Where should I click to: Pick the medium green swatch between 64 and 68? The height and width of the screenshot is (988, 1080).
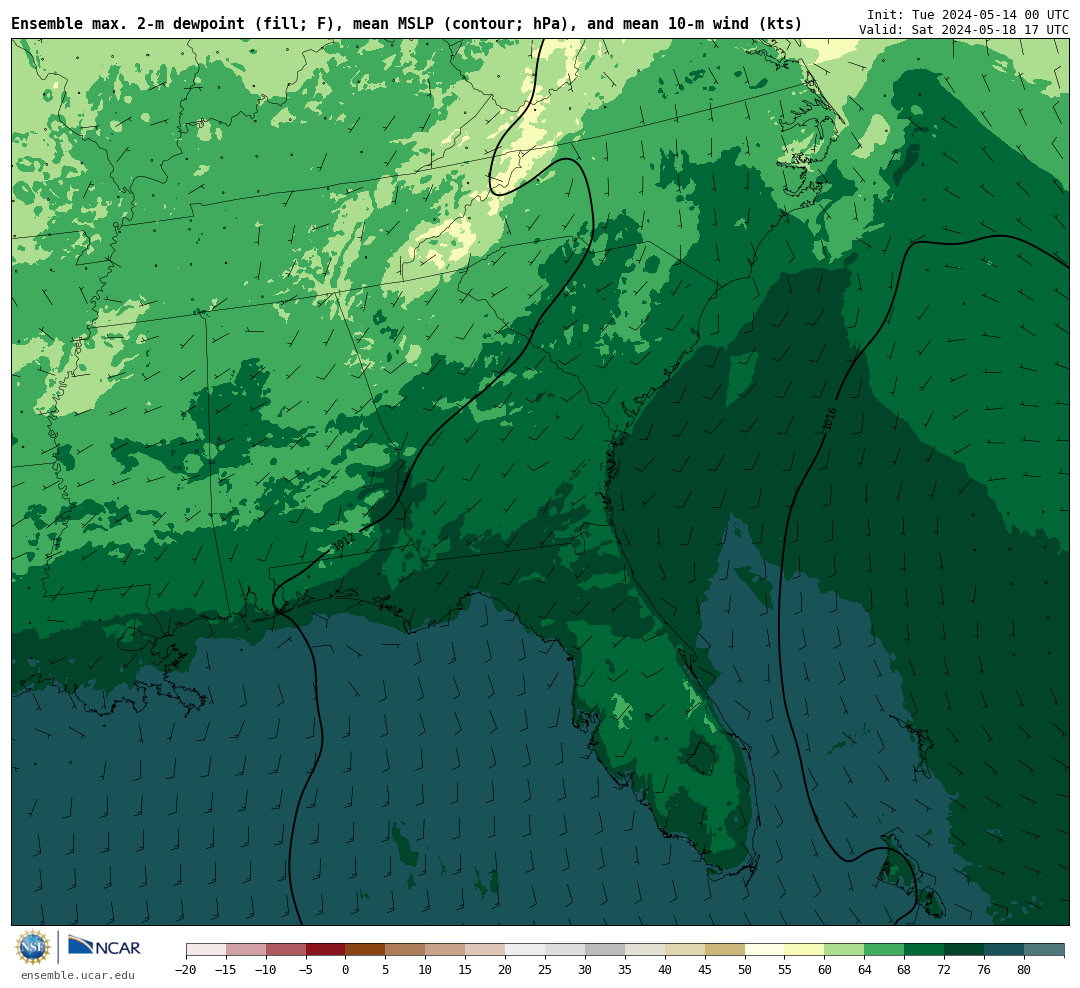[885, 951]
